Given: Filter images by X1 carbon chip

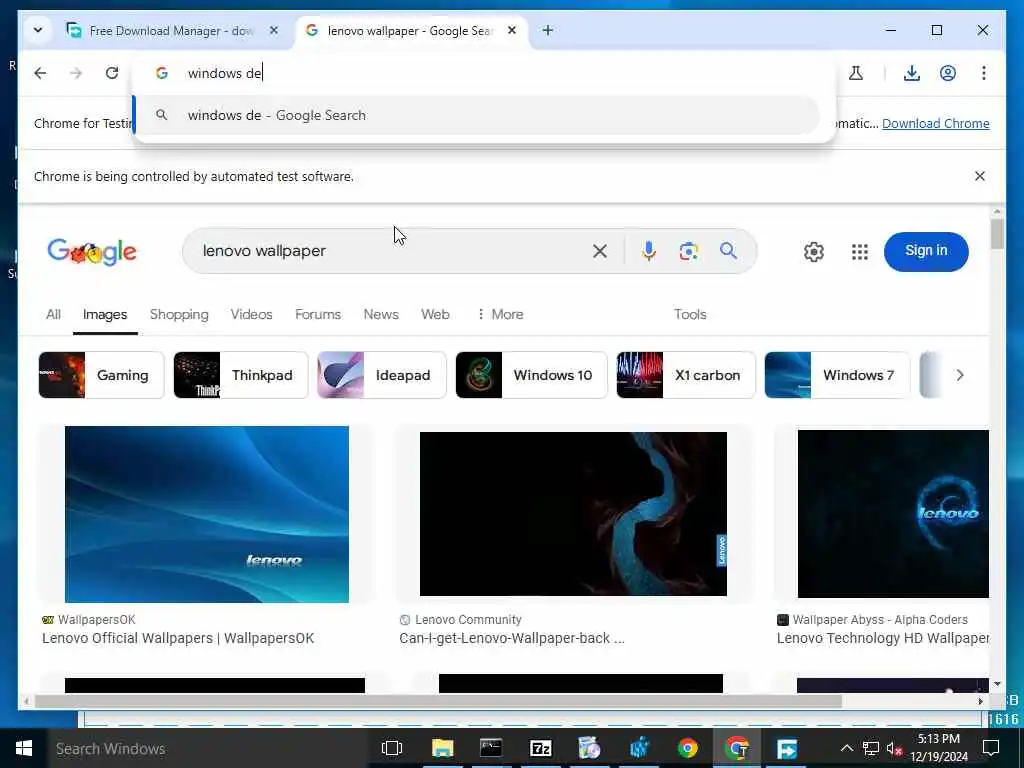Looking at the screenshot, I should point(686,375).
